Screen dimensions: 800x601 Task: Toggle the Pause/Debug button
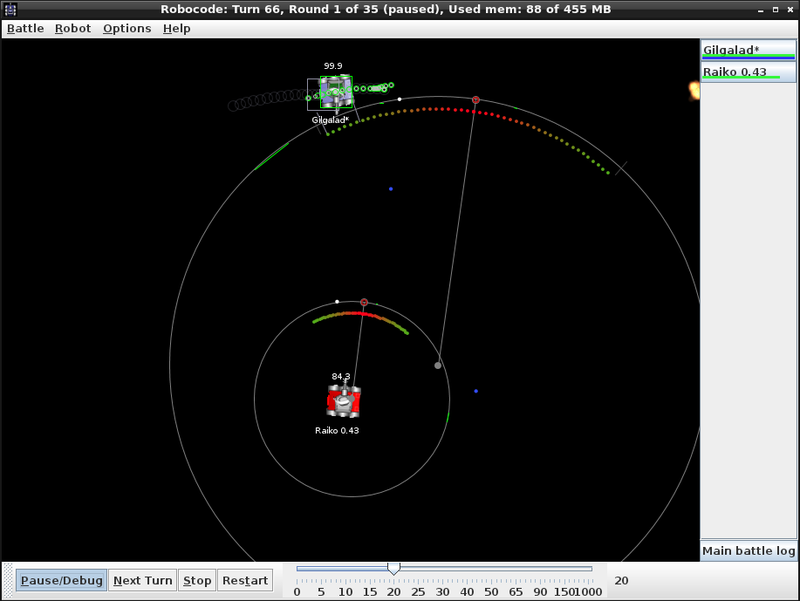click(61, 581)
